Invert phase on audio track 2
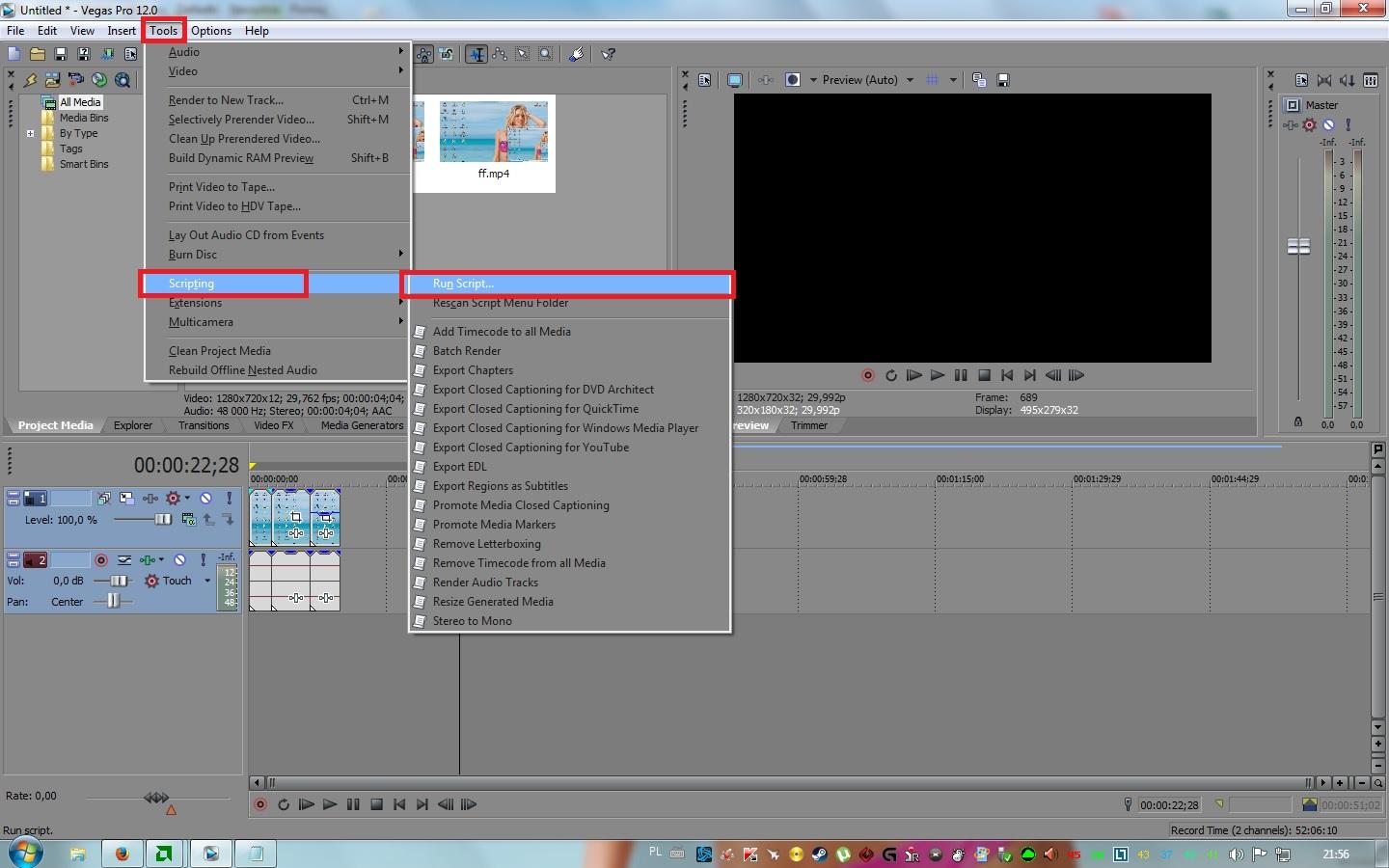 [124, 559]
